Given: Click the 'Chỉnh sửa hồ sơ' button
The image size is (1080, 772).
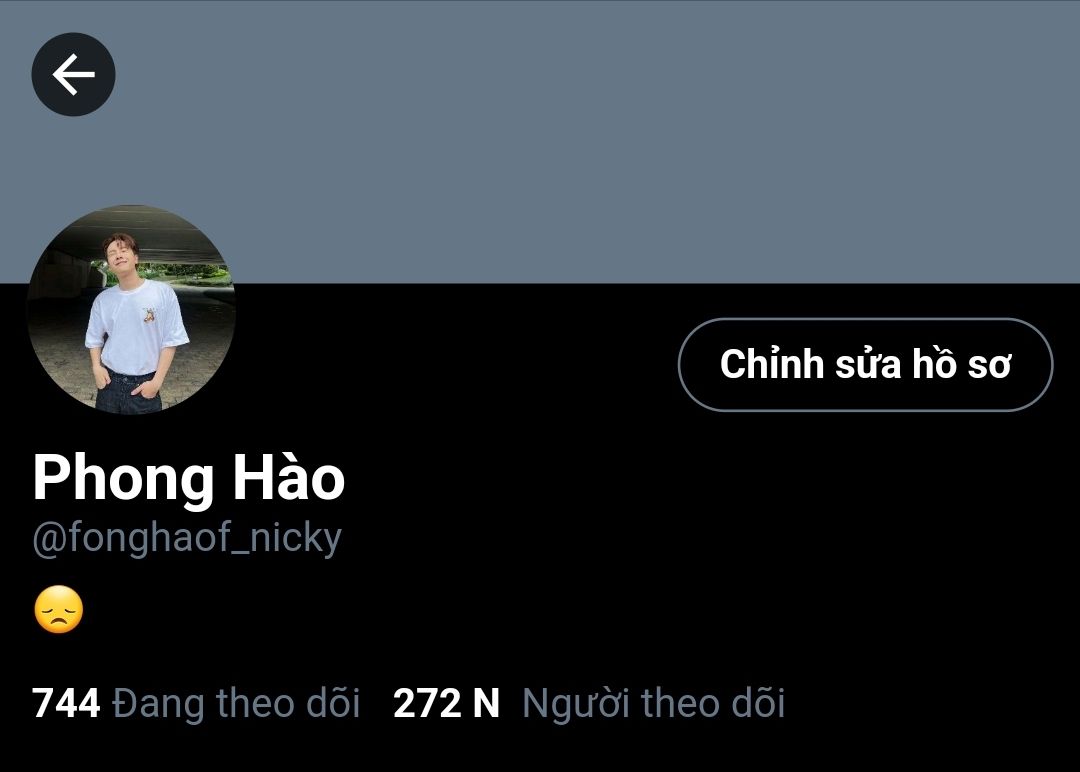Looking at the screenshot, I should pyautogui.click(x=865, y=364).
